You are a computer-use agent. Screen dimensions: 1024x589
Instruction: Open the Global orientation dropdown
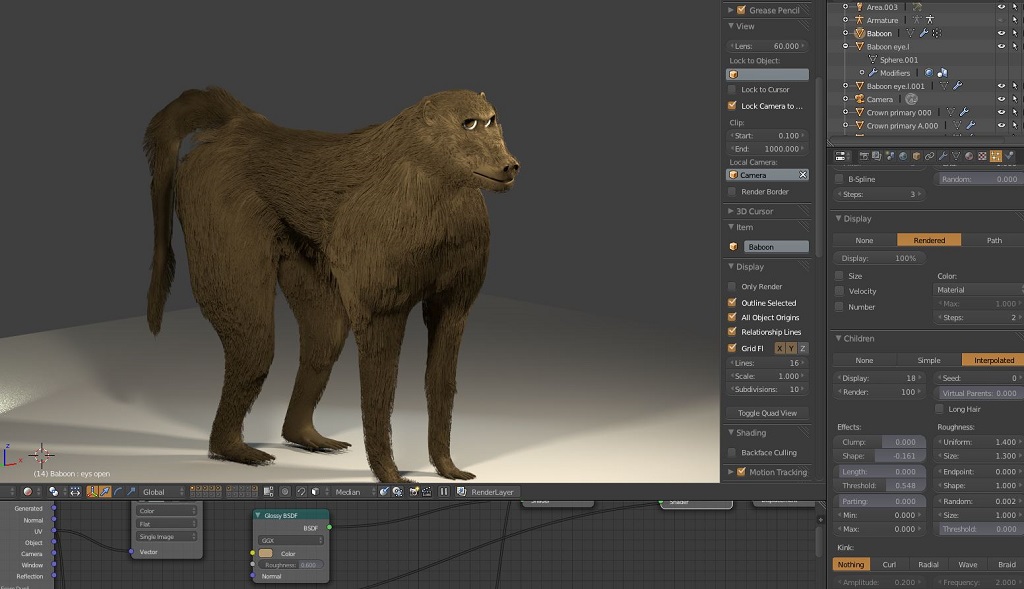click(x=163, y=492)
